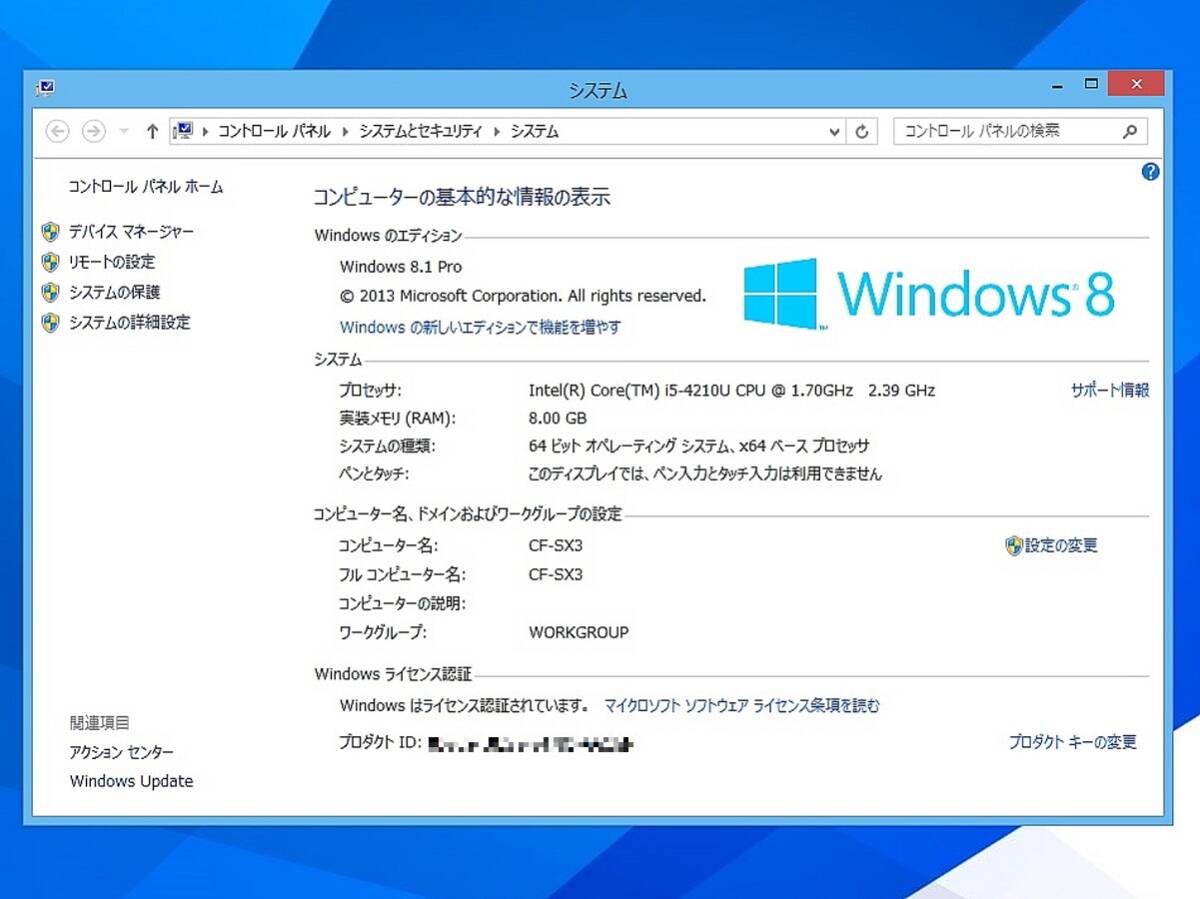Image resolution: width=1200 pixels, height=899 pixels.
Task: Click 設定の変更 link
Action: tap(1061, 546)
